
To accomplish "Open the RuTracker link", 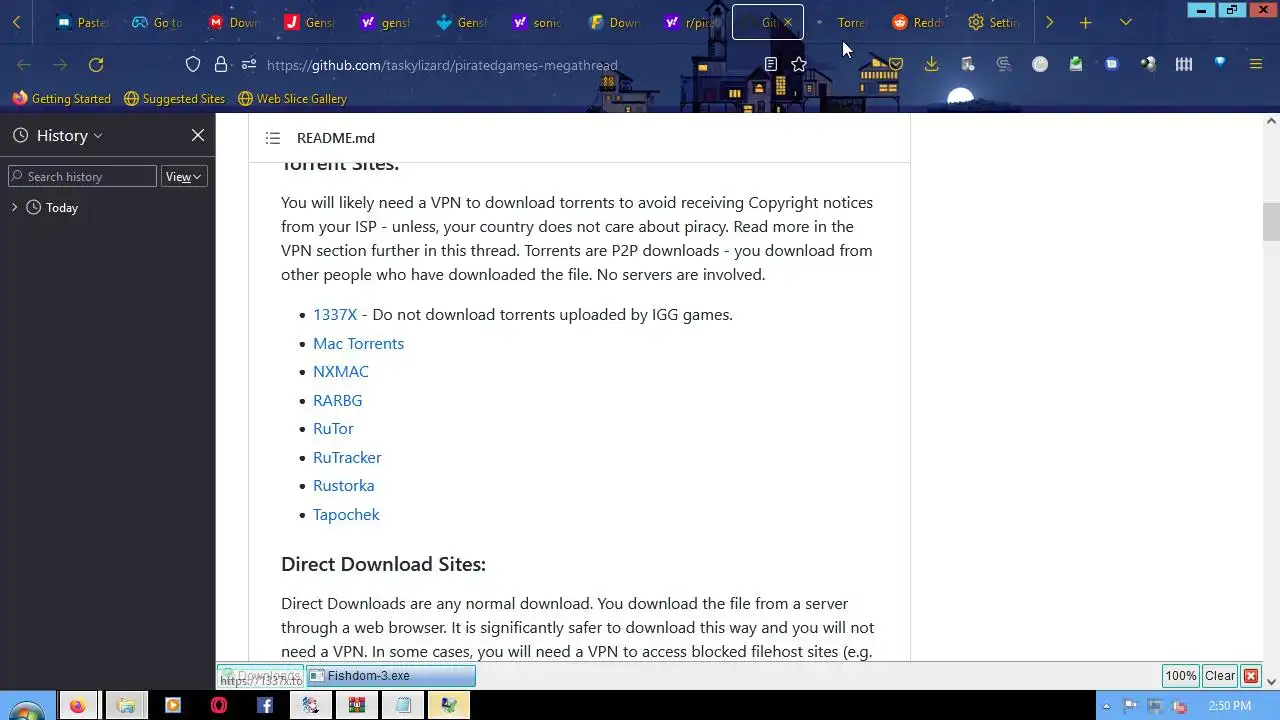I will point(347,457).
